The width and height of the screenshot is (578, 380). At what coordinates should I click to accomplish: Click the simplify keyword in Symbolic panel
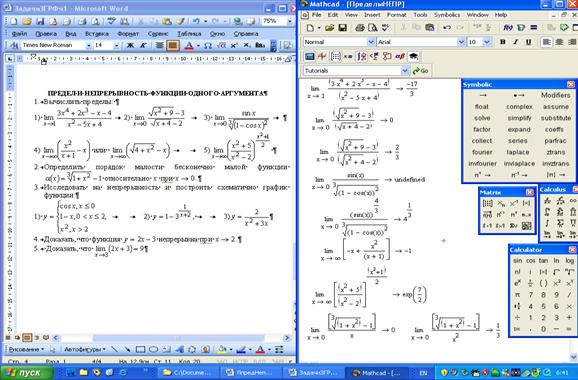[x=519, y=118]
